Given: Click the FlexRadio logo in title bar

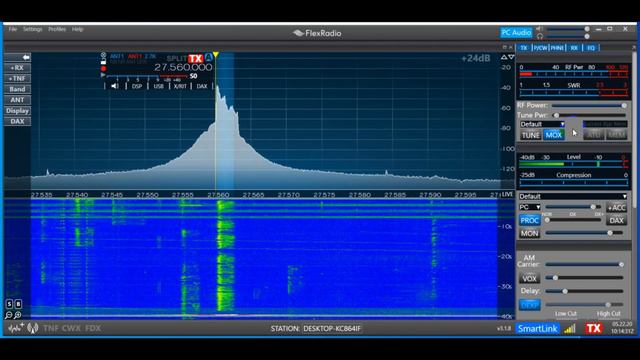Looking at the screenshot, I should [317, 33].
